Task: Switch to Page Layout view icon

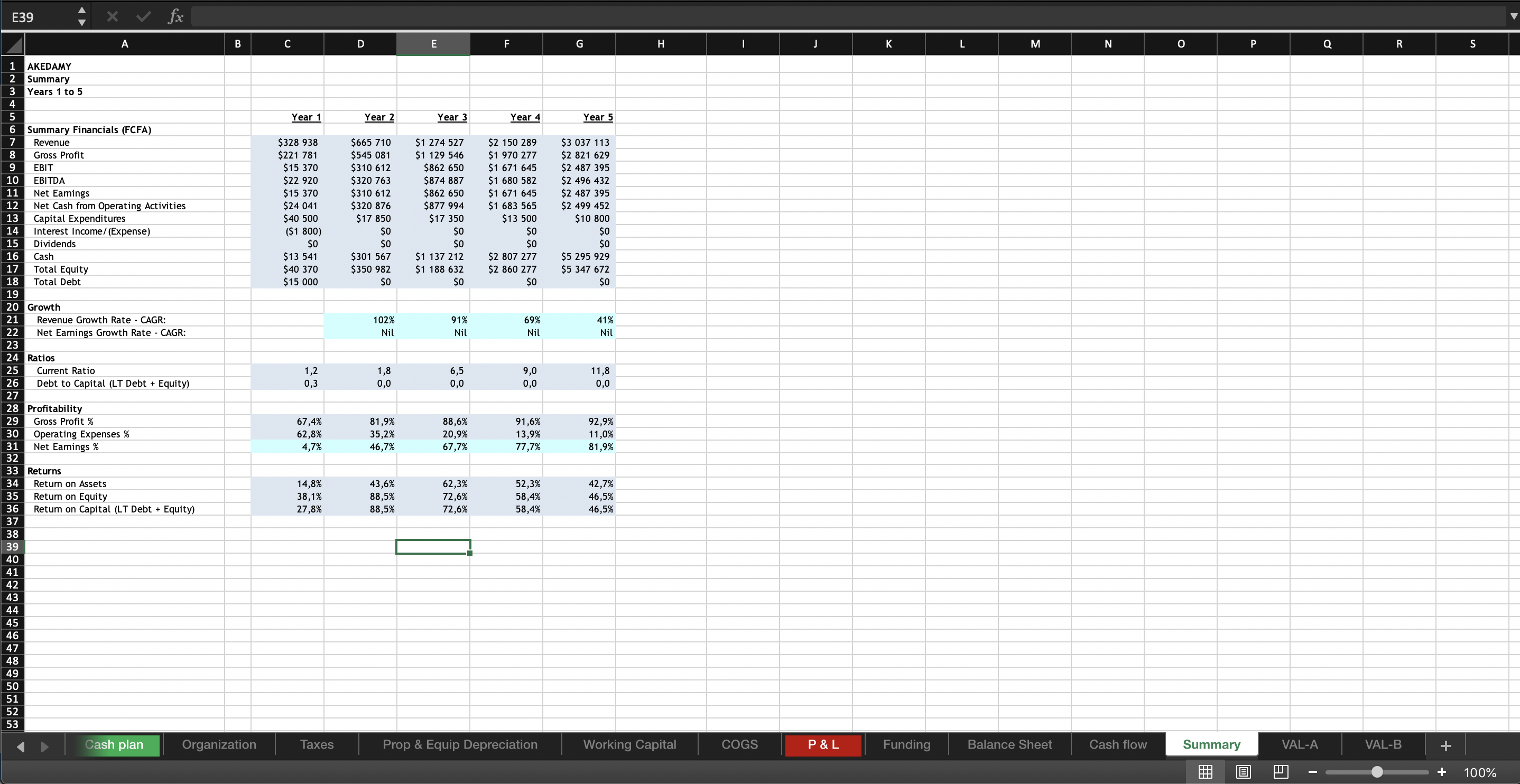Action: 1243,772
